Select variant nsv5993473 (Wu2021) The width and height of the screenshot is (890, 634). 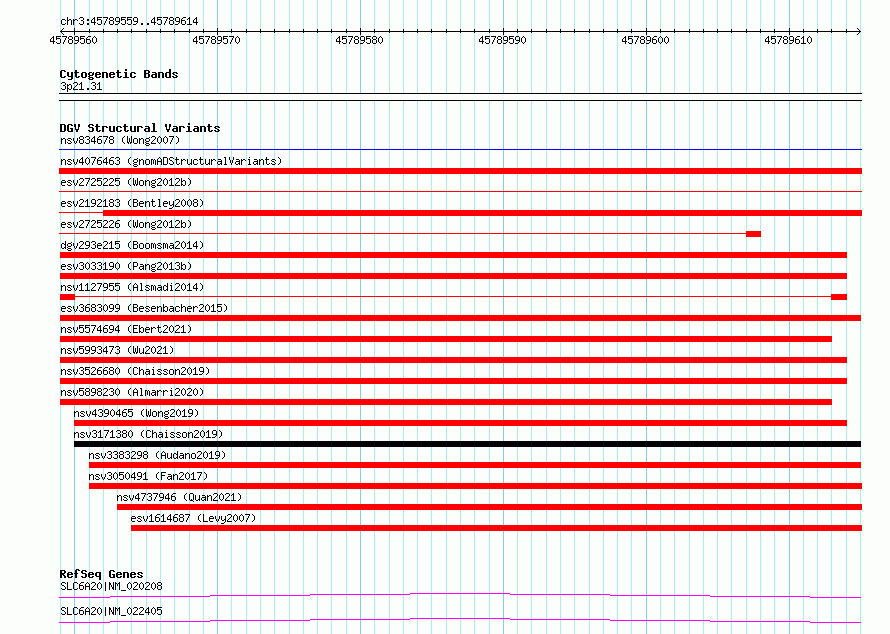(117, 350)
